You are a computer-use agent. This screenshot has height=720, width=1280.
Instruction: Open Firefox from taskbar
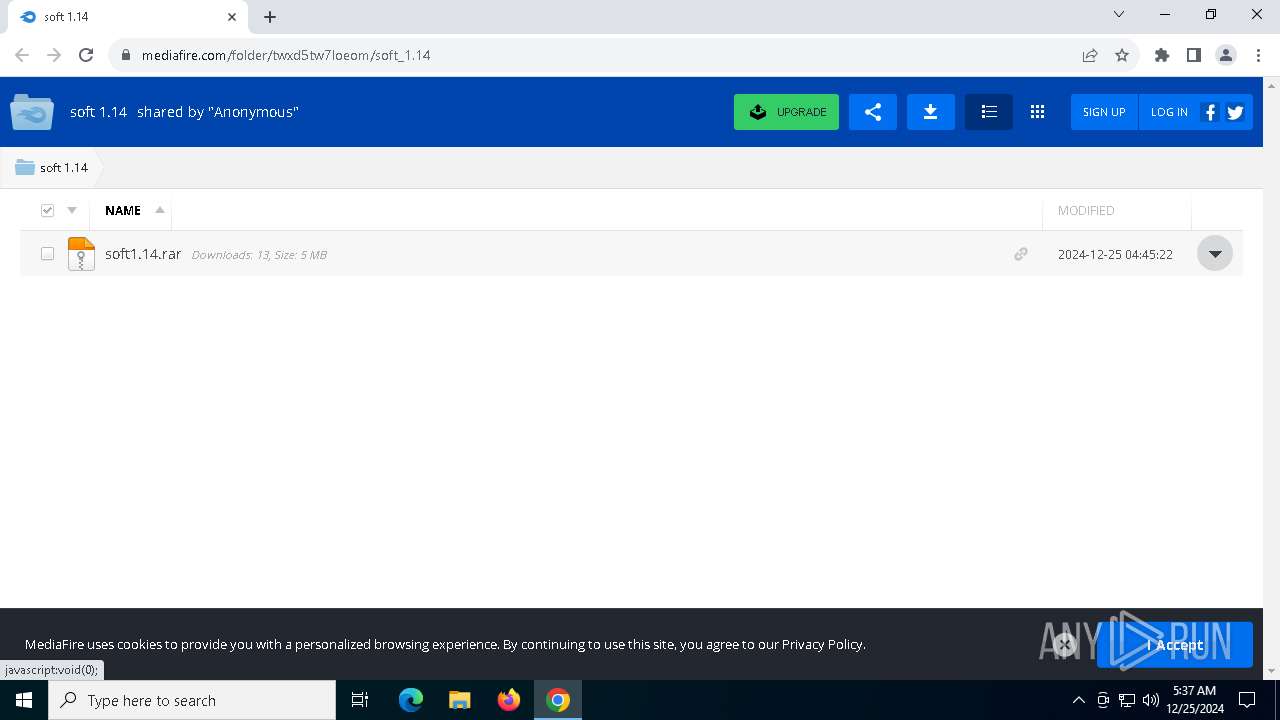tap(509, 700)
